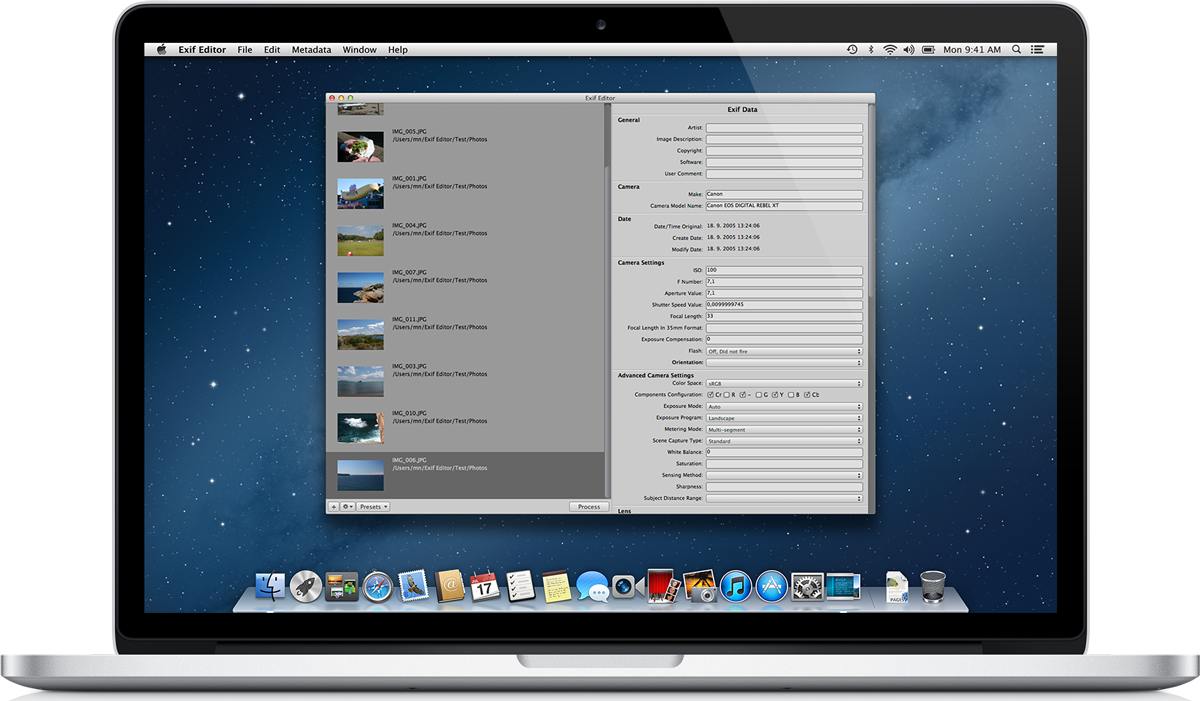Open the File menu
1200x701 pixels.
point(245,49)
